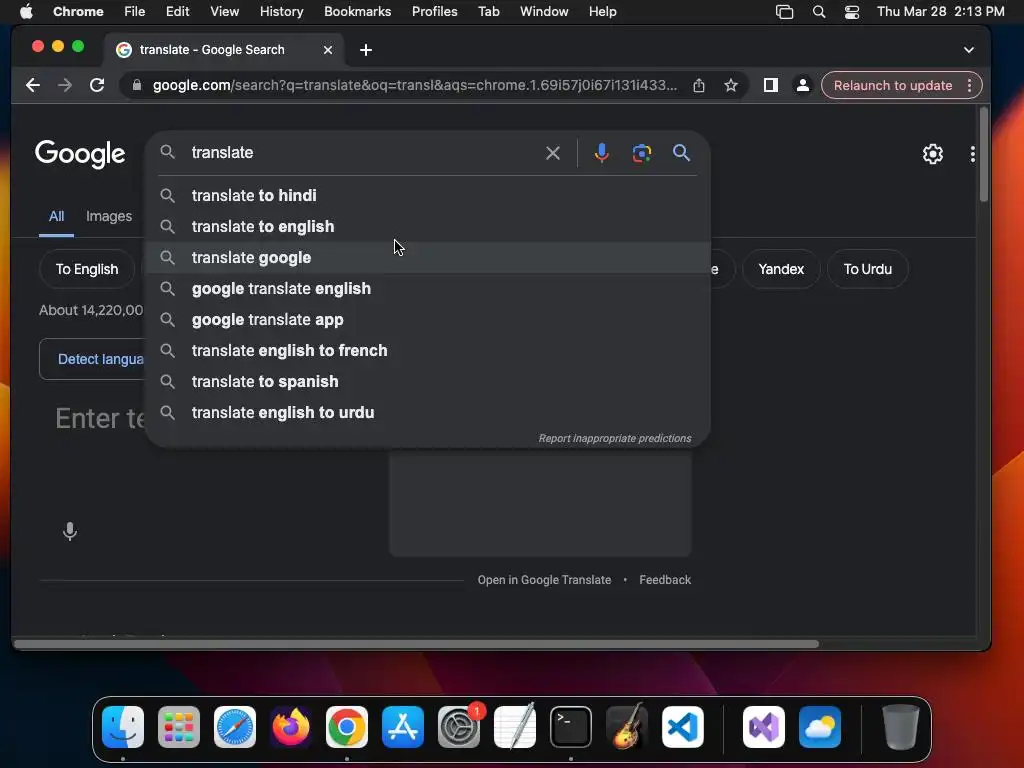Click Relaunch to update button
1024x768 pixels.
click(893, 86)
